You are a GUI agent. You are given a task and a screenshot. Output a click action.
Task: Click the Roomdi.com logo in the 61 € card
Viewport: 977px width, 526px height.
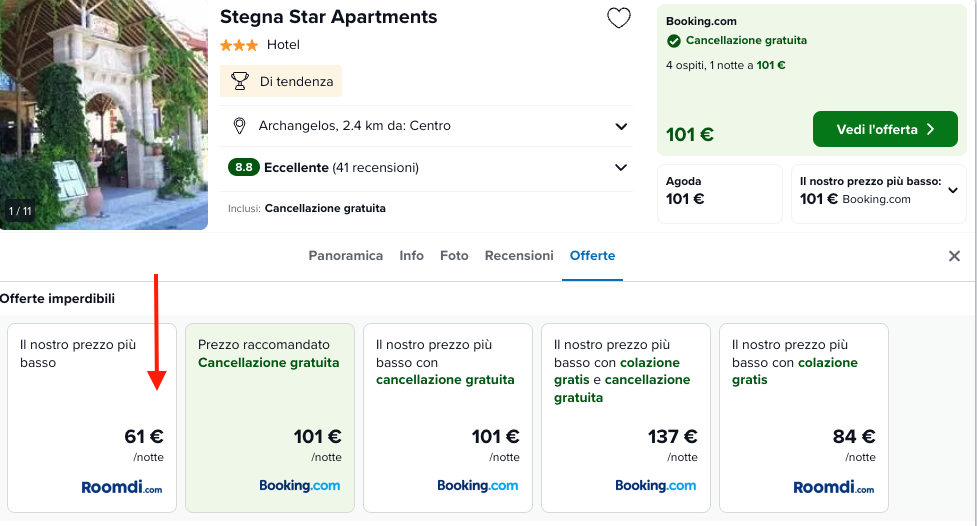click(x=122, y=487)
